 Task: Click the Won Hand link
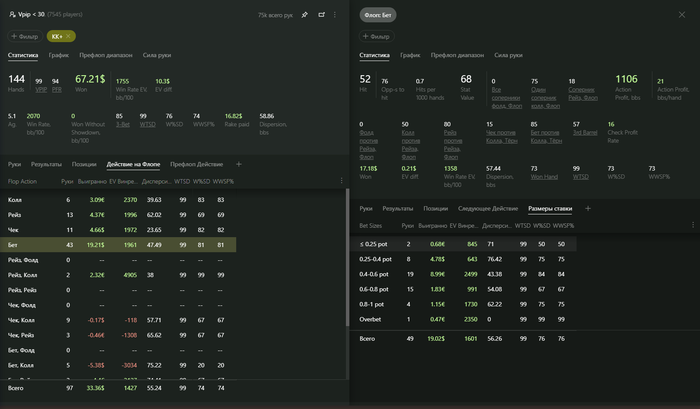(544, 176)
